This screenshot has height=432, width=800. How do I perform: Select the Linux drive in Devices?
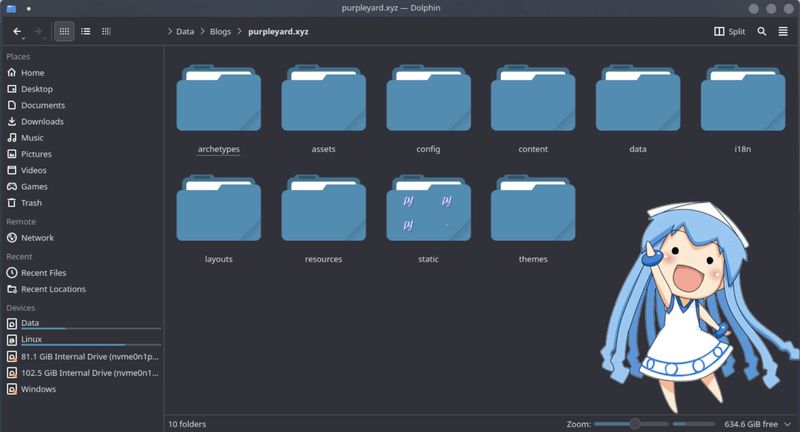[31, 340]
